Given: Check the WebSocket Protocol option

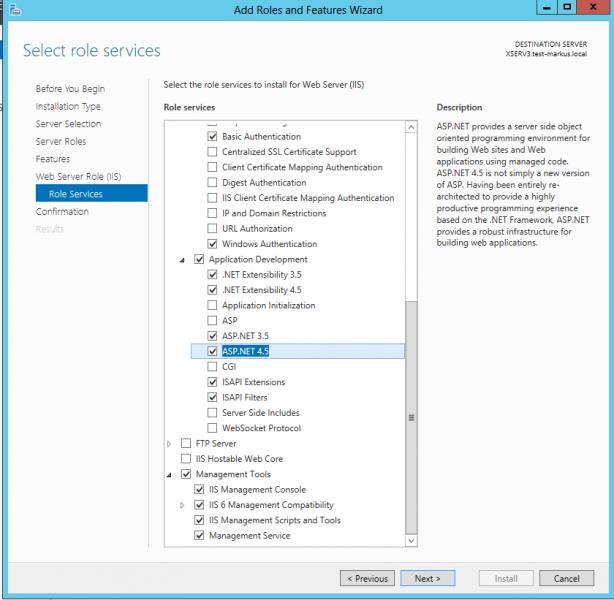Looking at the screenshot, I should point(212,428).
